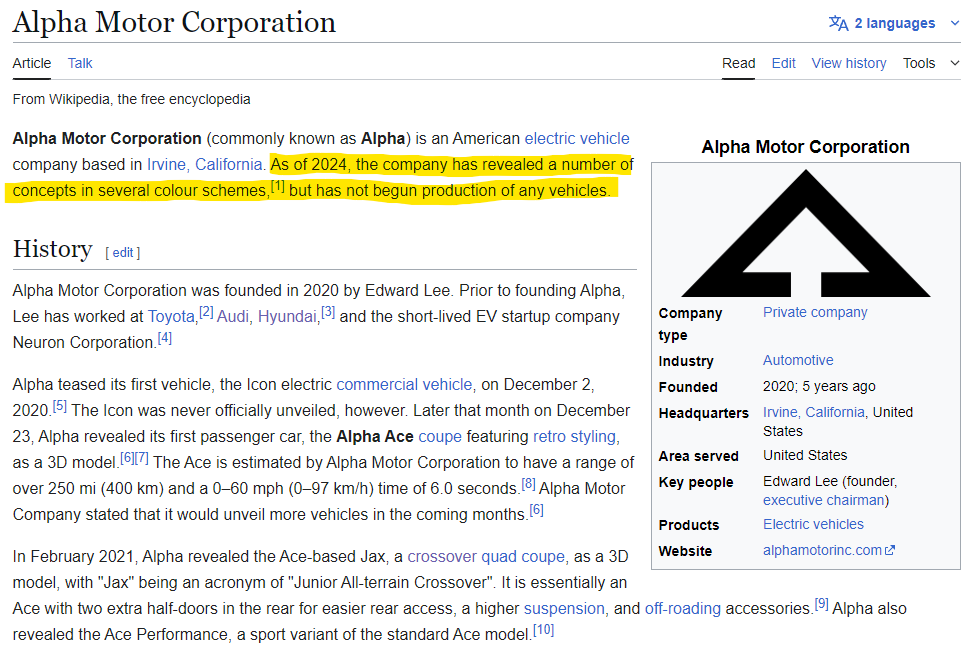Click citation [5] after December 2, 2020

pyautogui.click(x=59, y=406)
